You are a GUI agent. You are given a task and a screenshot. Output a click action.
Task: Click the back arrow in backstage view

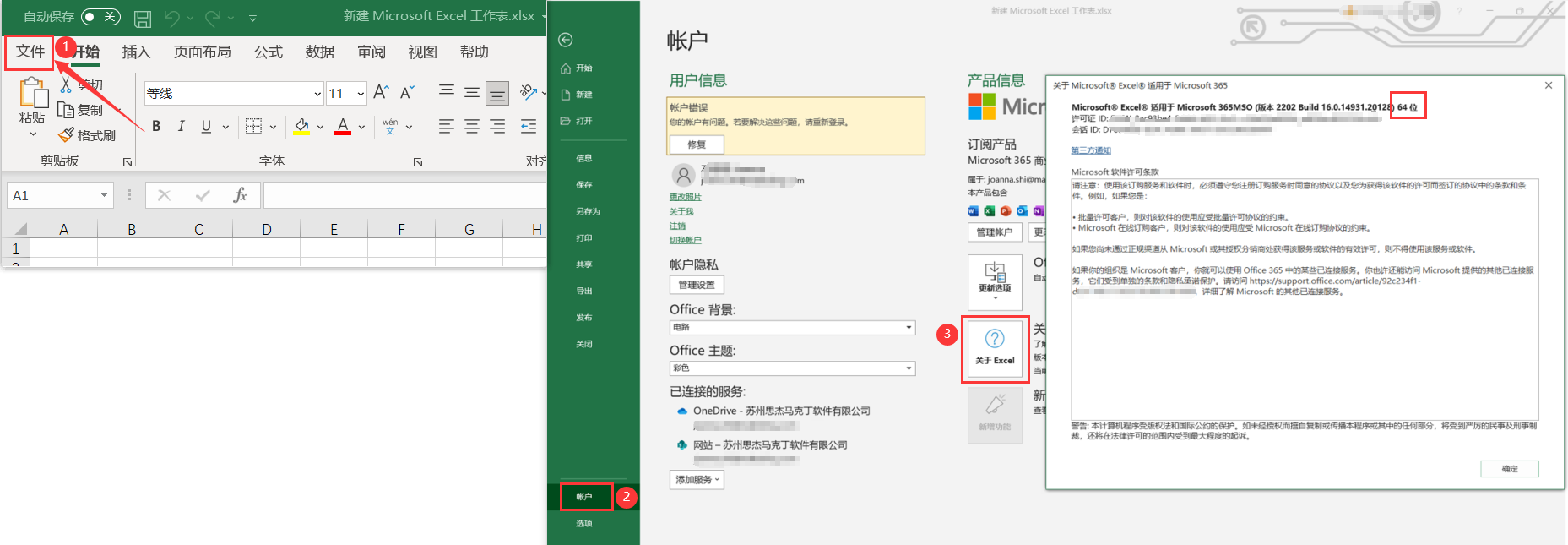click(566, 40)
